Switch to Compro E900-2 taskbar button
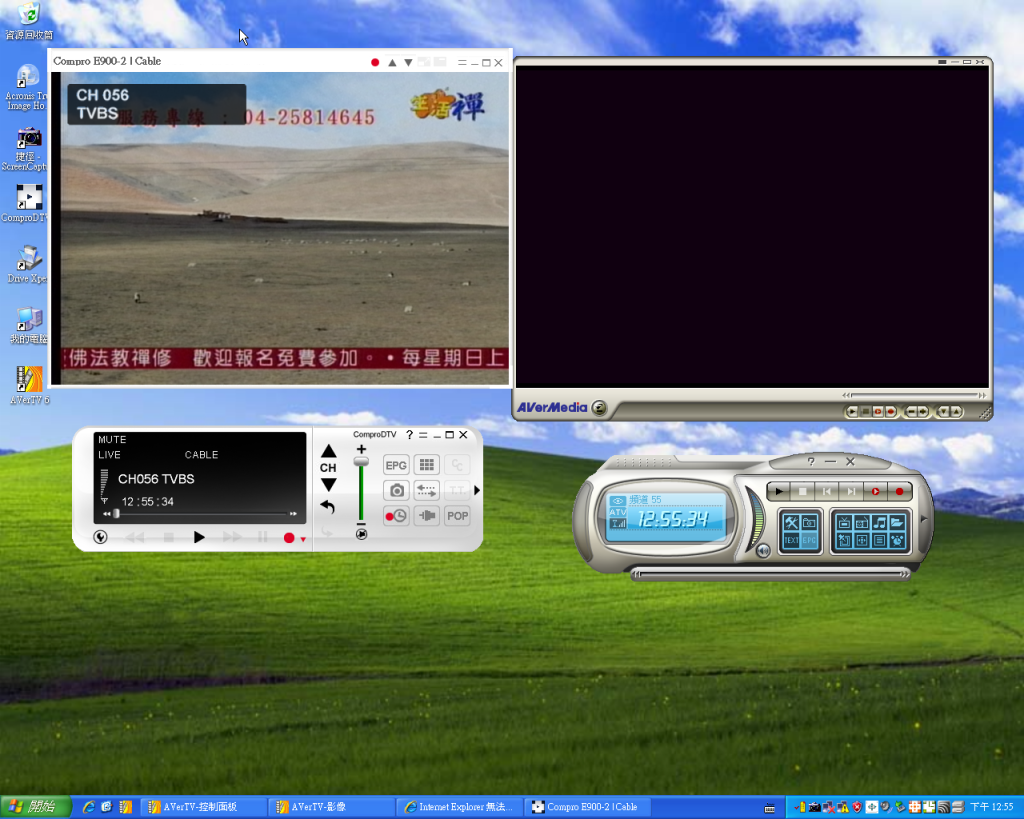1024x819 pixels. (x=587, y=807)
